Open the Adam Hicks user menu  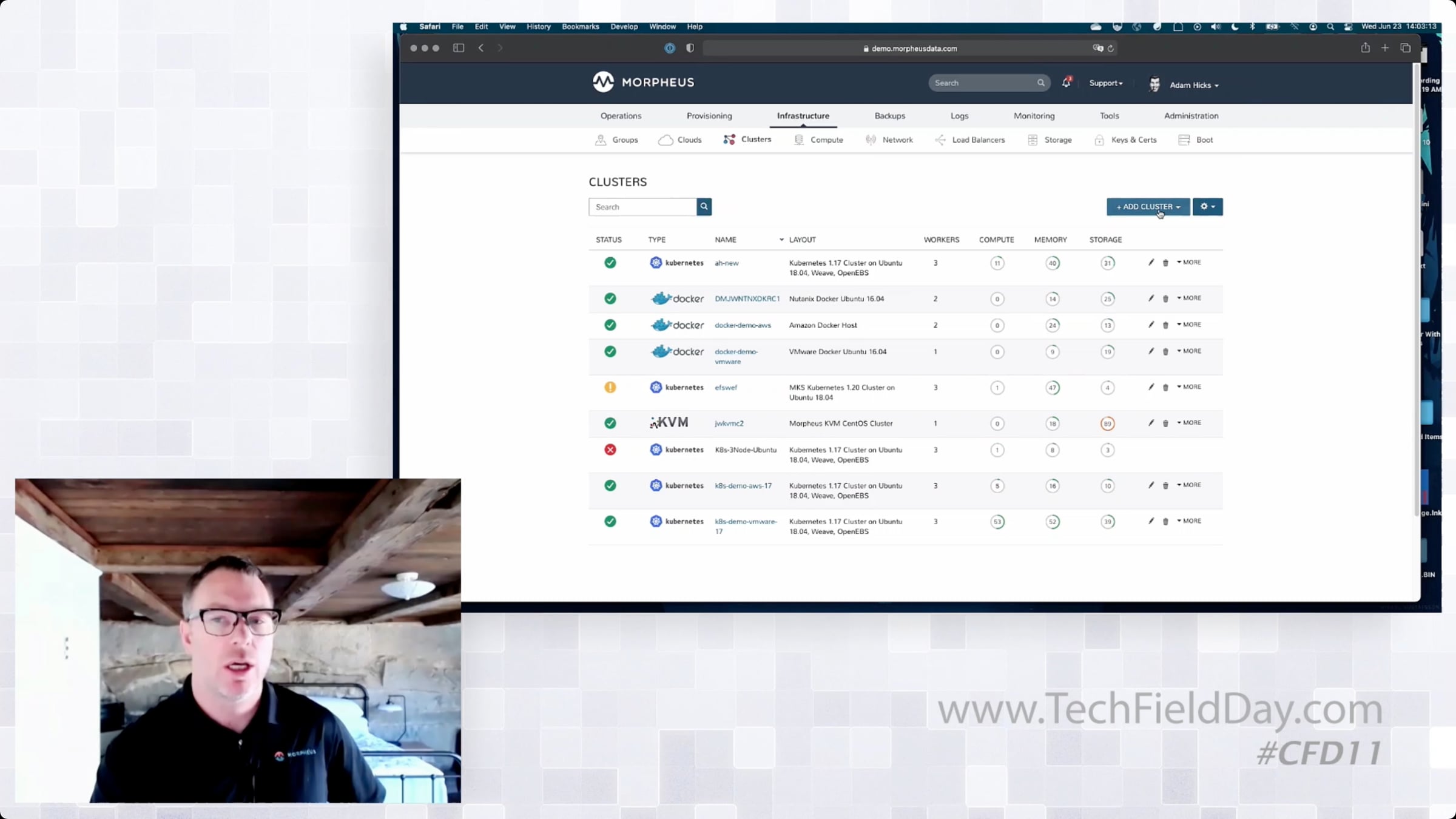pyautogui.click(x=1193, y=85)
